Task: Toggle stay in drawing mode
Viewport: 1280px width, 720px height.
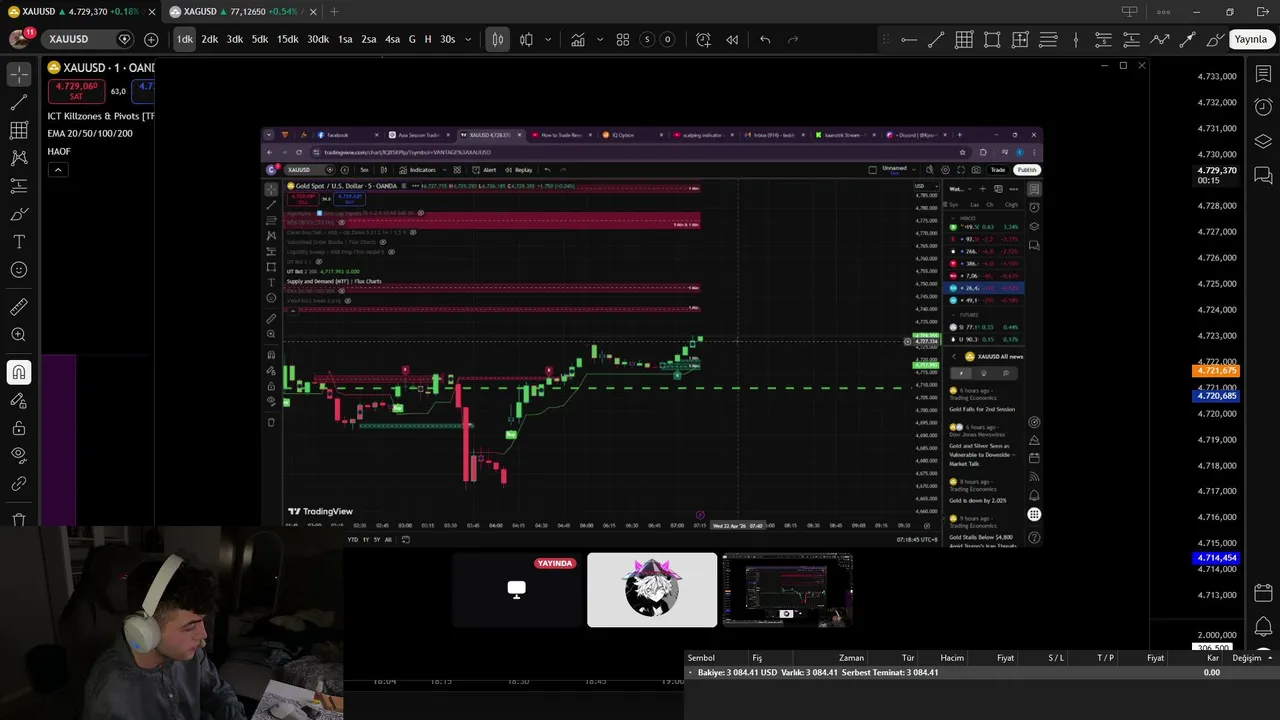Action: point(19,400)
